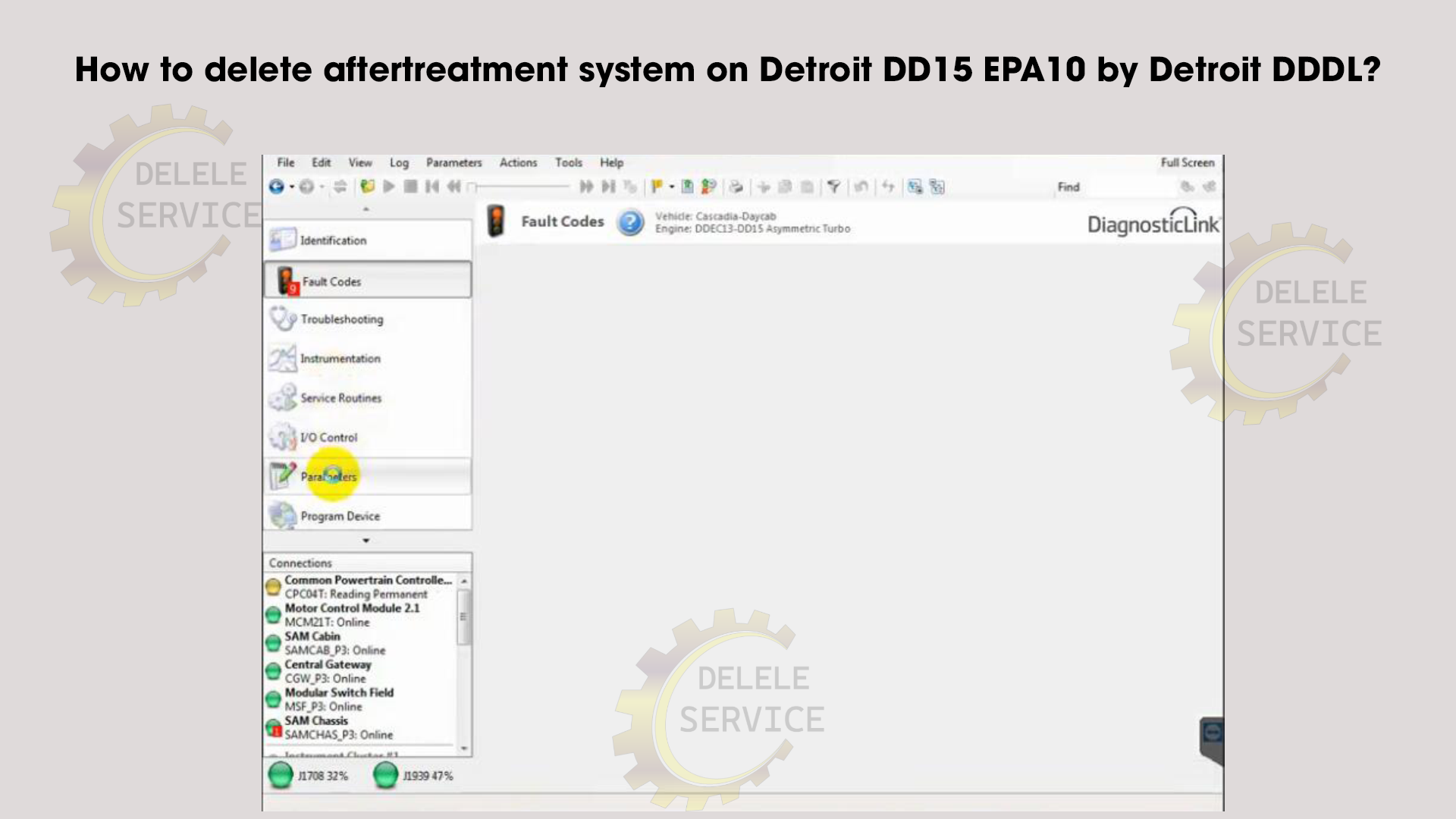Viewport: 1456px width, 819px height.
Task: Open Service Routines from the sidebar
Action: (x=281, y=397)
